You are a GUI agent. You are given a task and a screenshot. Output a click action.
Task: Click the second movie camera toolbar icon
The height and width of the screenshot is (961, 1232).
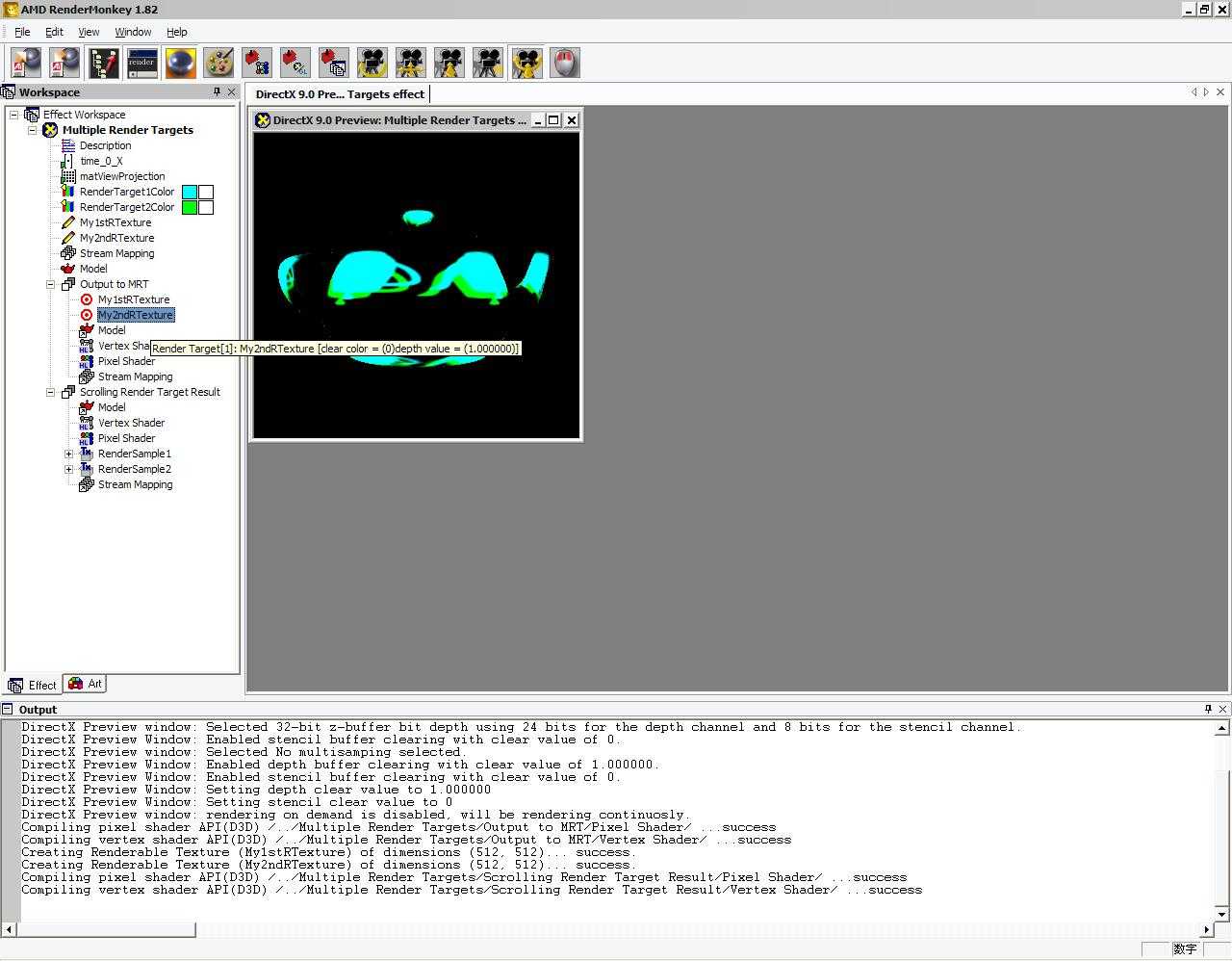pos(411,64)
